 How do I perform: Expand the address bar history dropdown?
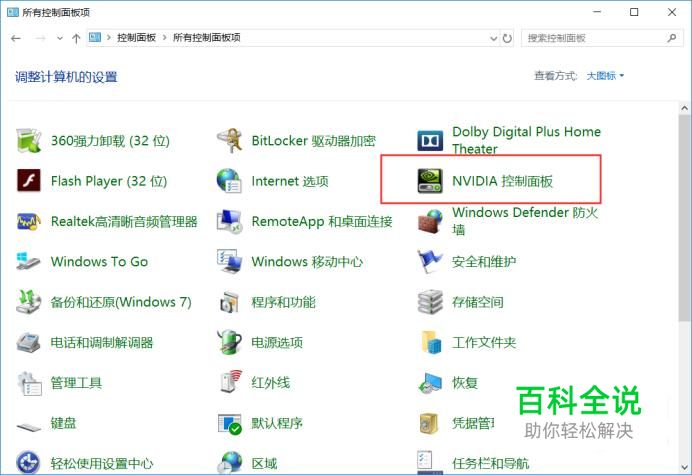(493, 38)
